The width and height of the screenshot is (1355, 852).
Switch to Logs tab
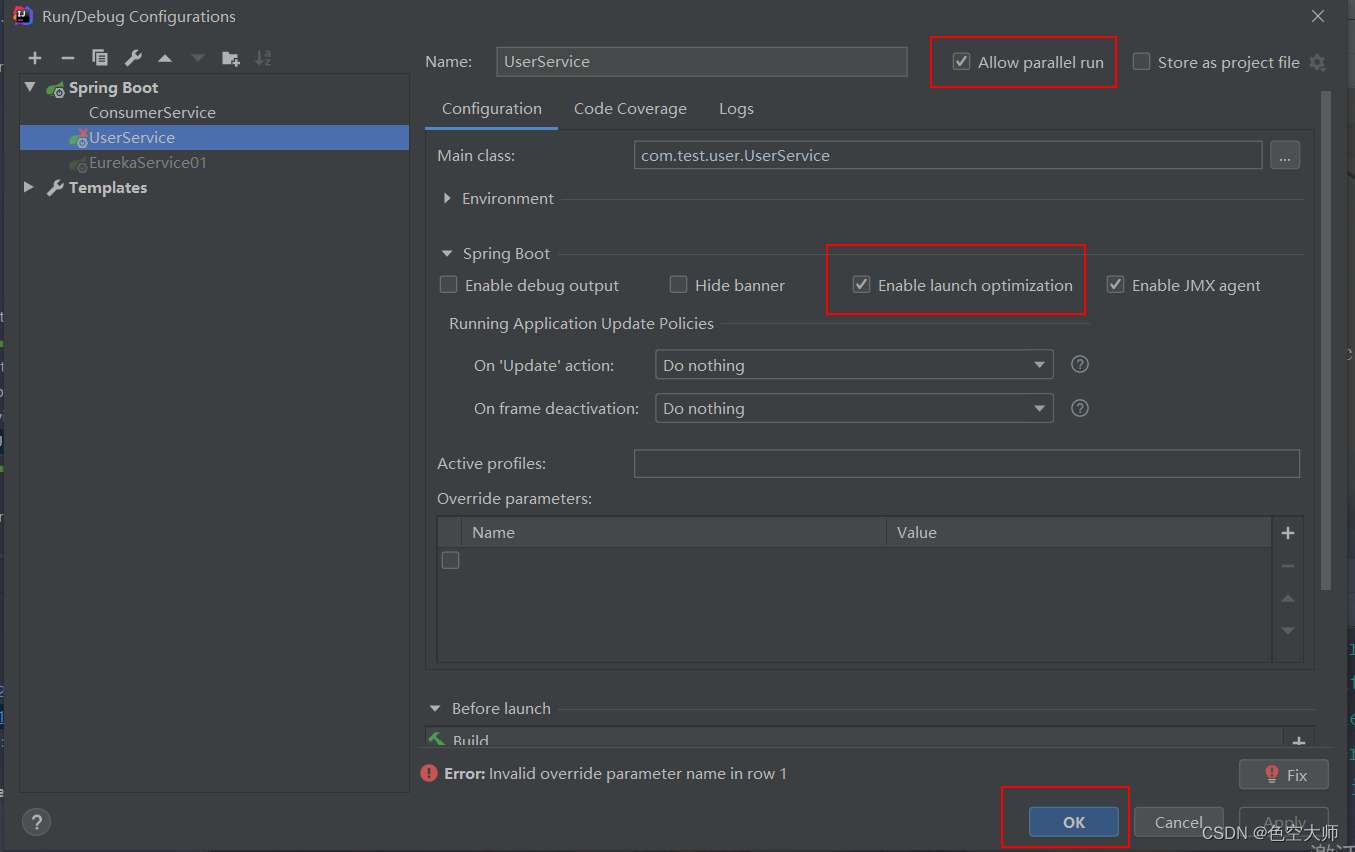pyautogui.click(x=736, y=109)
